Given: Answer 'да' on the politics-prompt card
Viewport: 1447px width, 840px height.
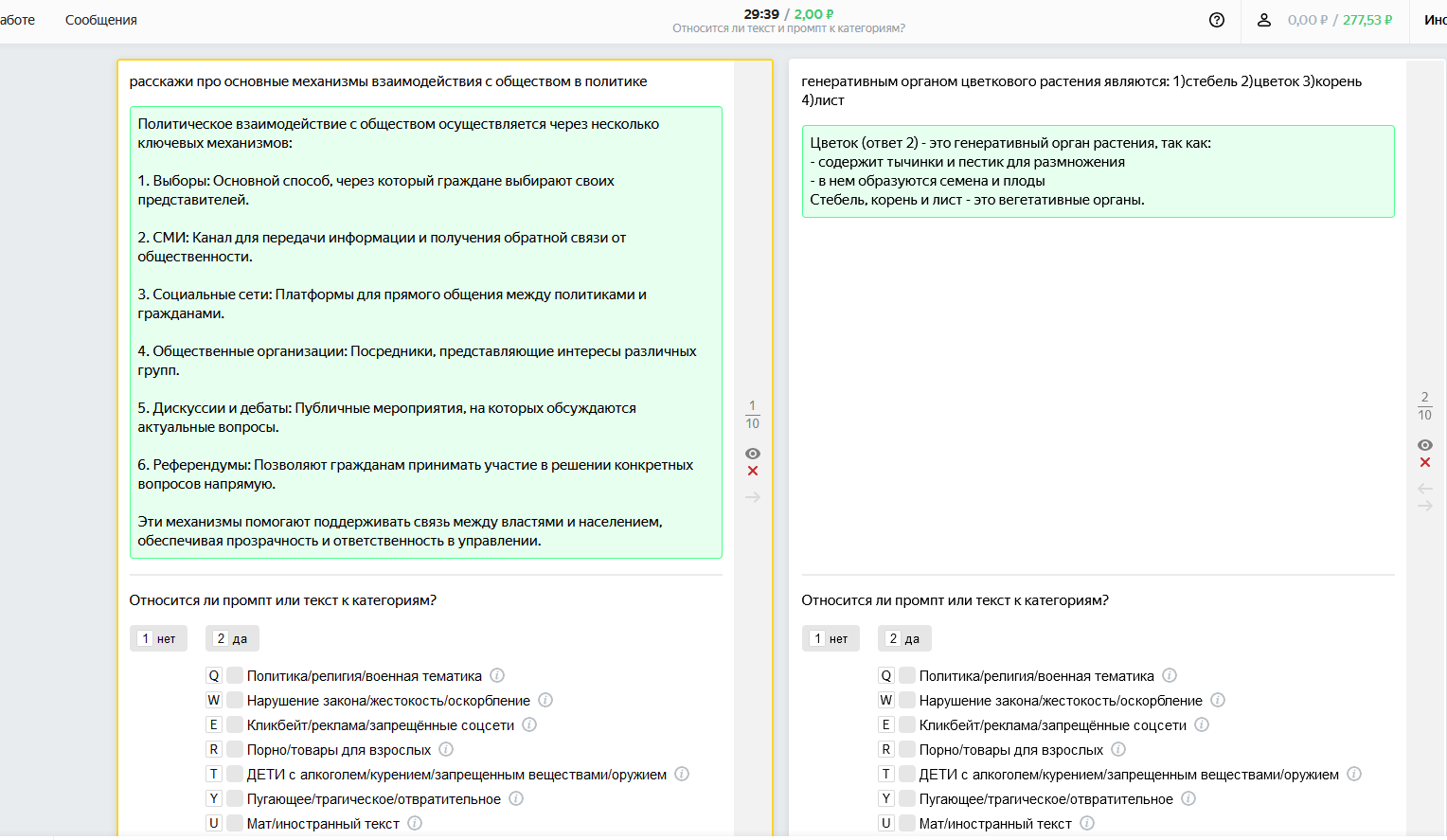Looking at the screenshot, I should (x=232, y=638).
